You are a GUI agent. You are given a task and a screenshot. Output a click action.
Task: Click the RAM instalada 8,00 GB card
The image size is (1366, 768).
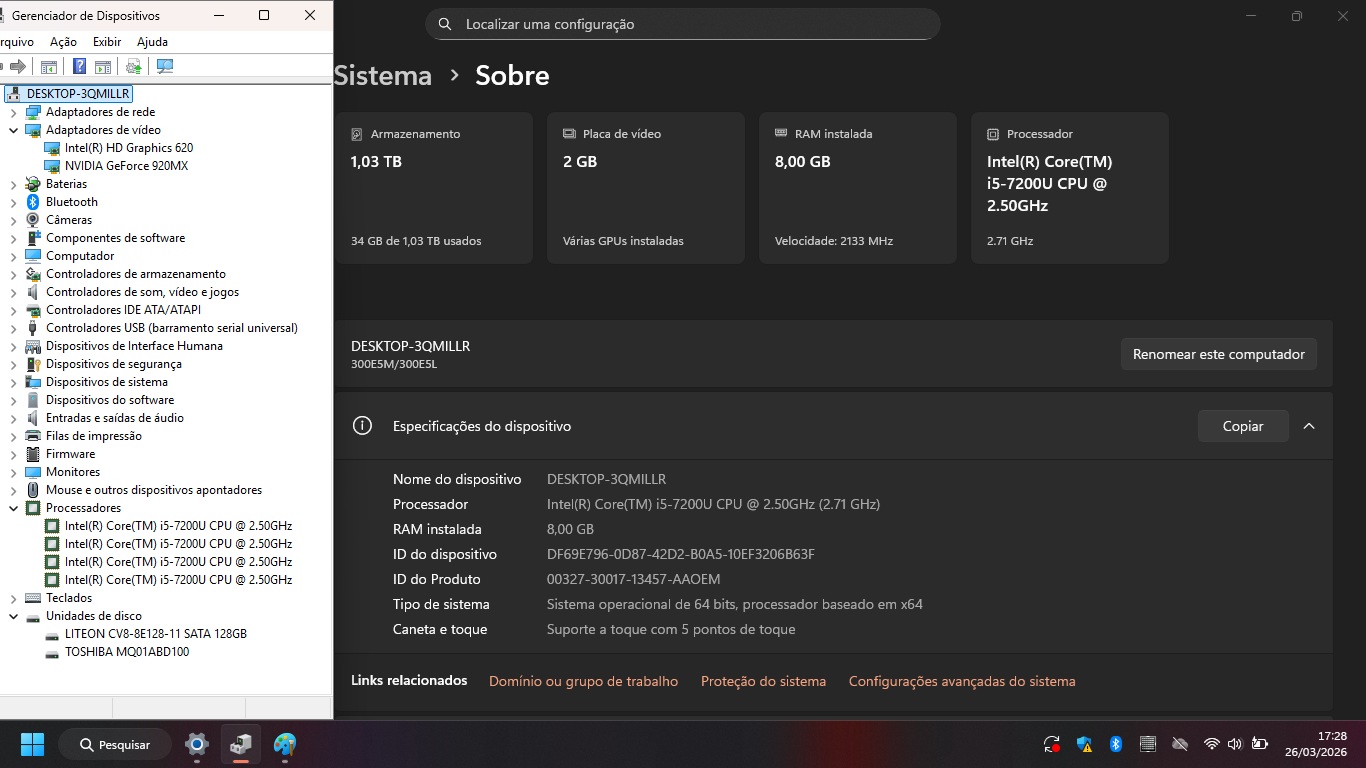click(x=858, y=188)
